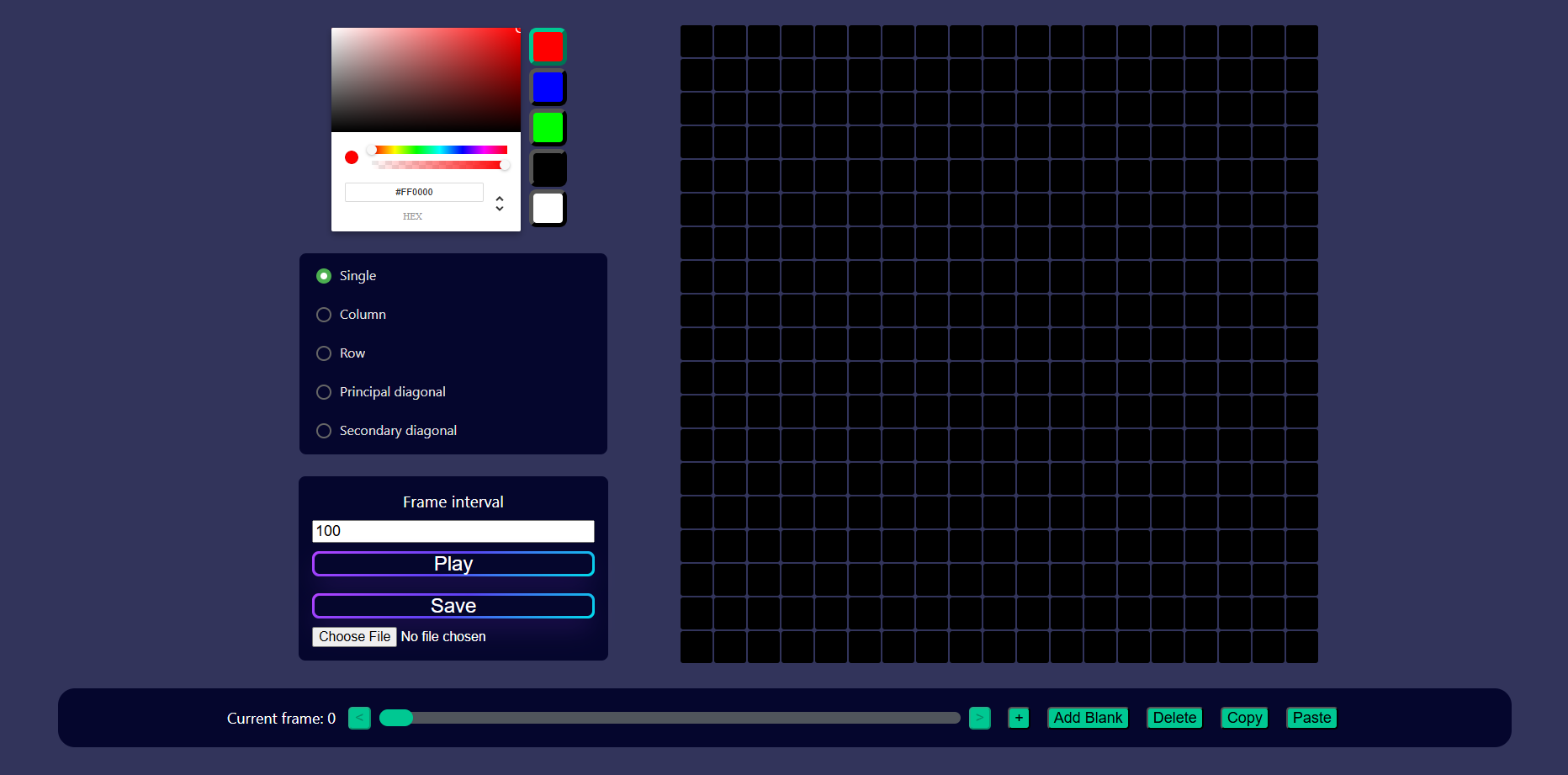The height and width of the screenshot is (775, 1568).
Task: Pick the black preset color swatch
Action: (x=548, y=168)
